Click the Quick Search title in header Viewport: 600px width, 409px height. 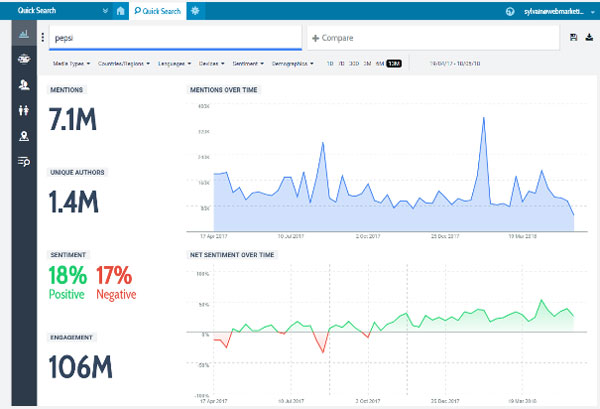37,10
